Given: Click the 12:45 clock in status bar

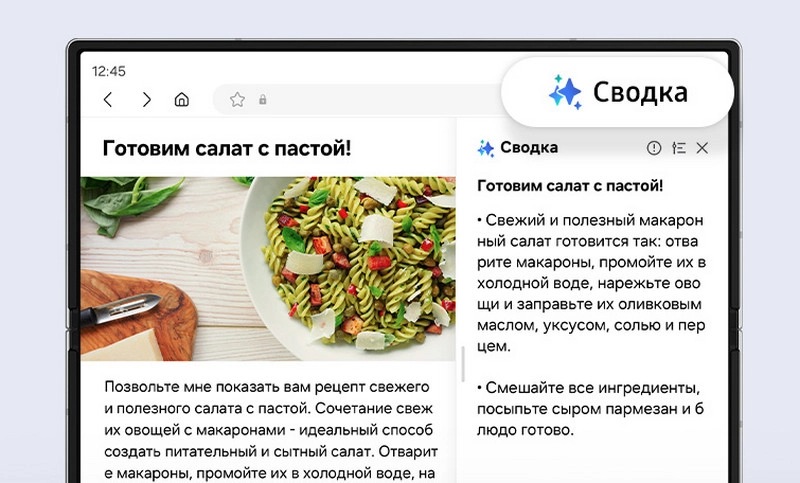Looking at the screenshot, I should (x=109, y=71).
